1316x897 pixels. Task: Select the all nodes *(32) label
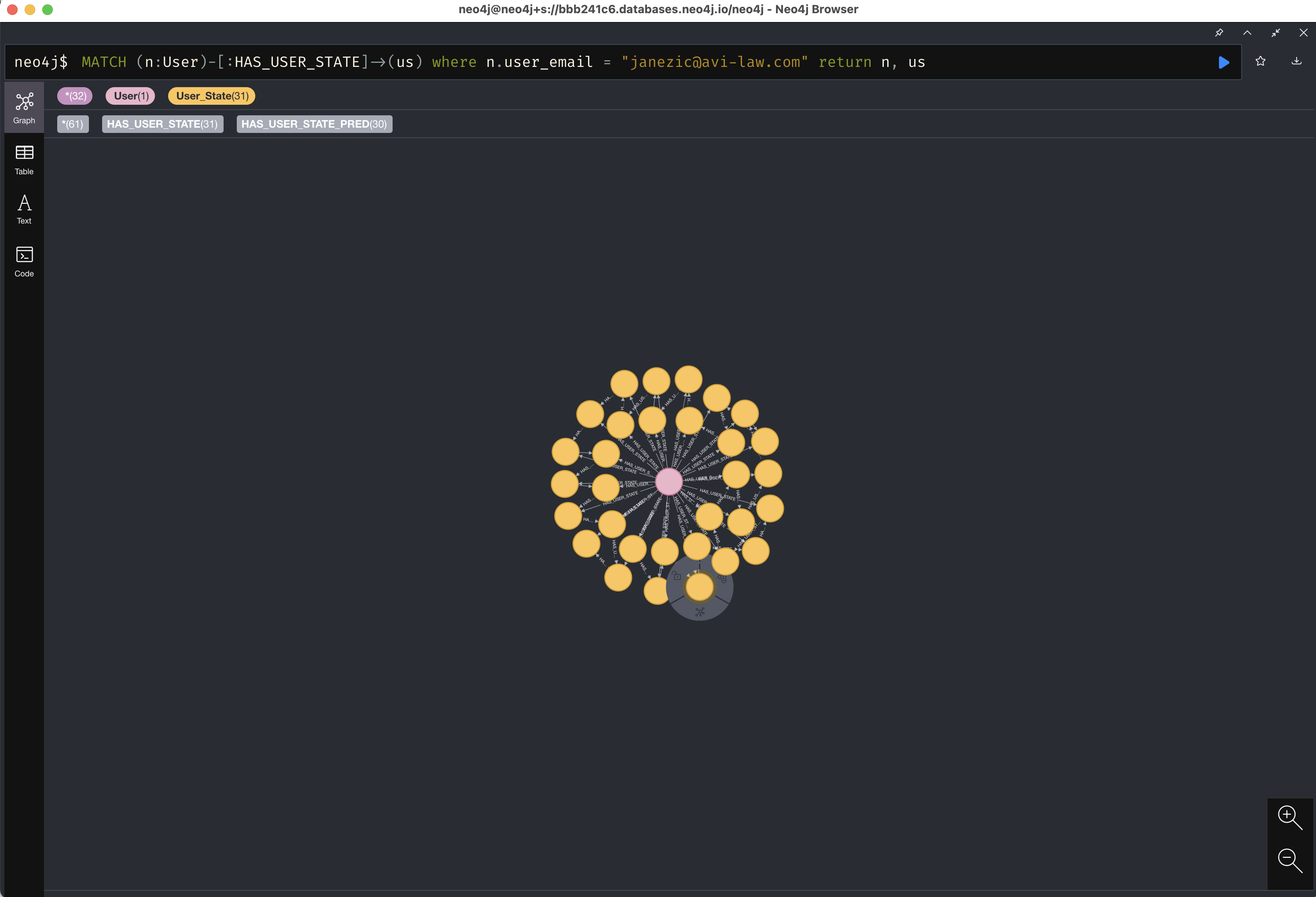click(x=75, y=96)
